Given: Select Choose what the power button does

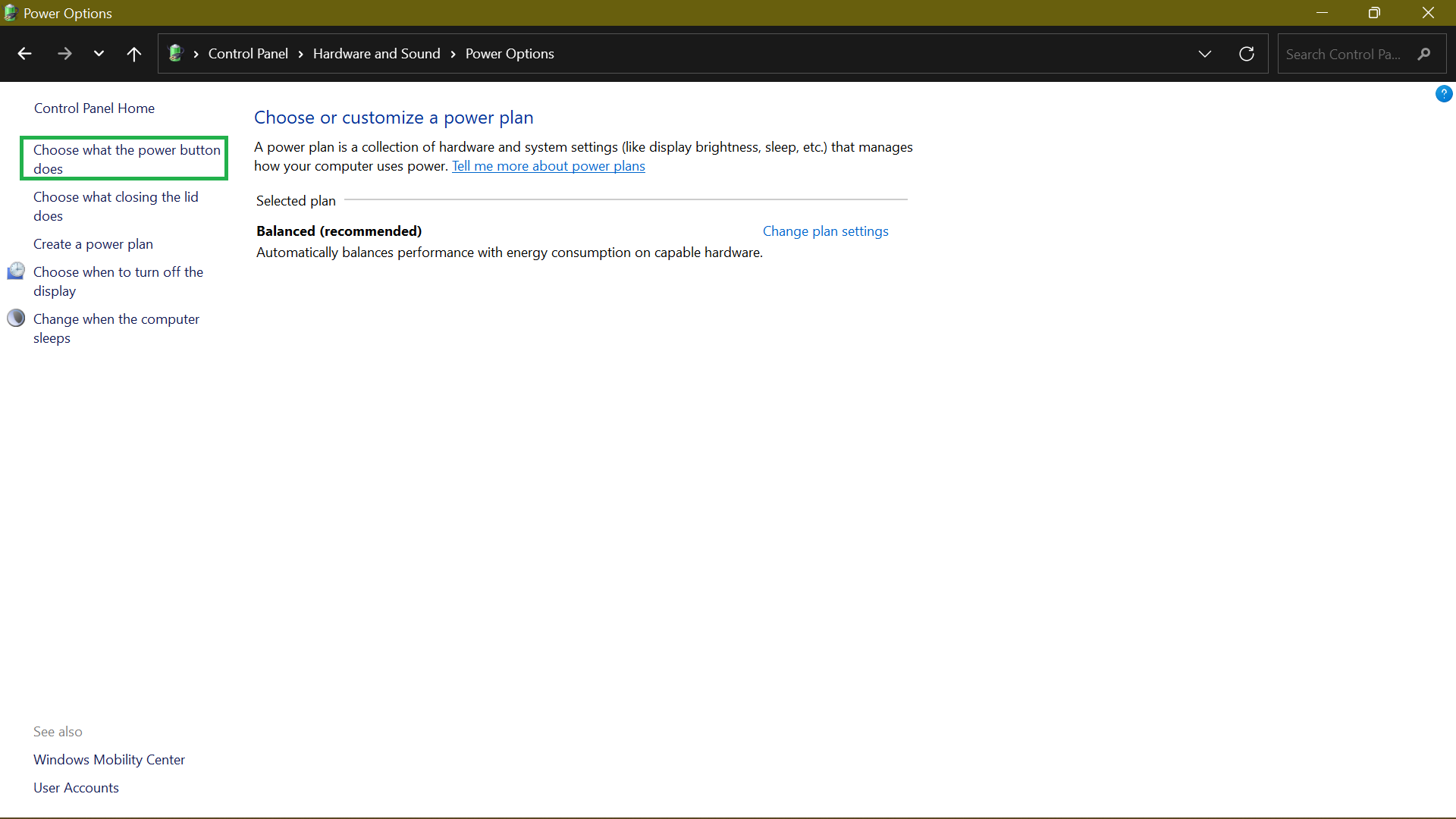Looking at the screenshot, I should coord(127,159).
